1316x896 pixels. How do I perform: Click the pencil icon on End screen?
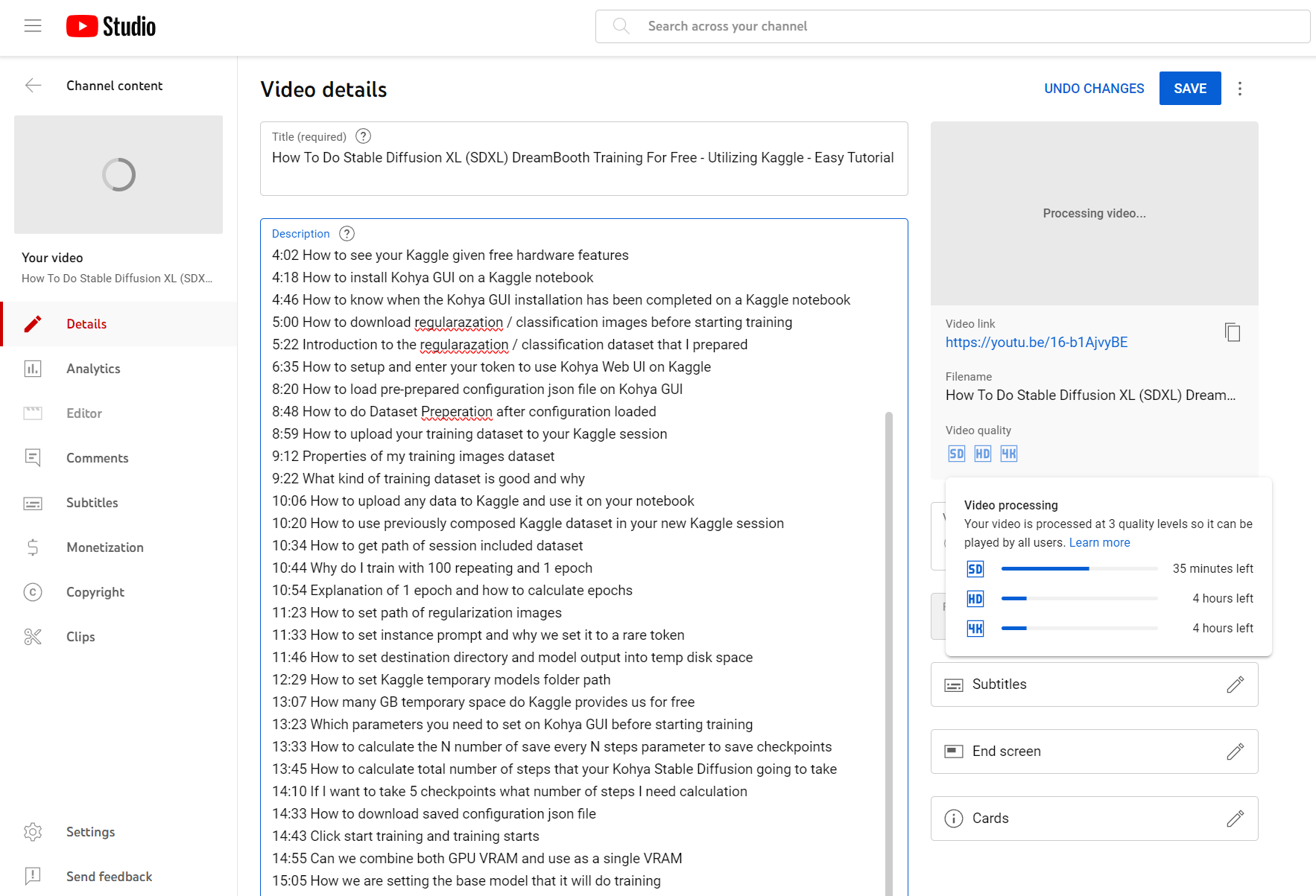[1235, 752]
